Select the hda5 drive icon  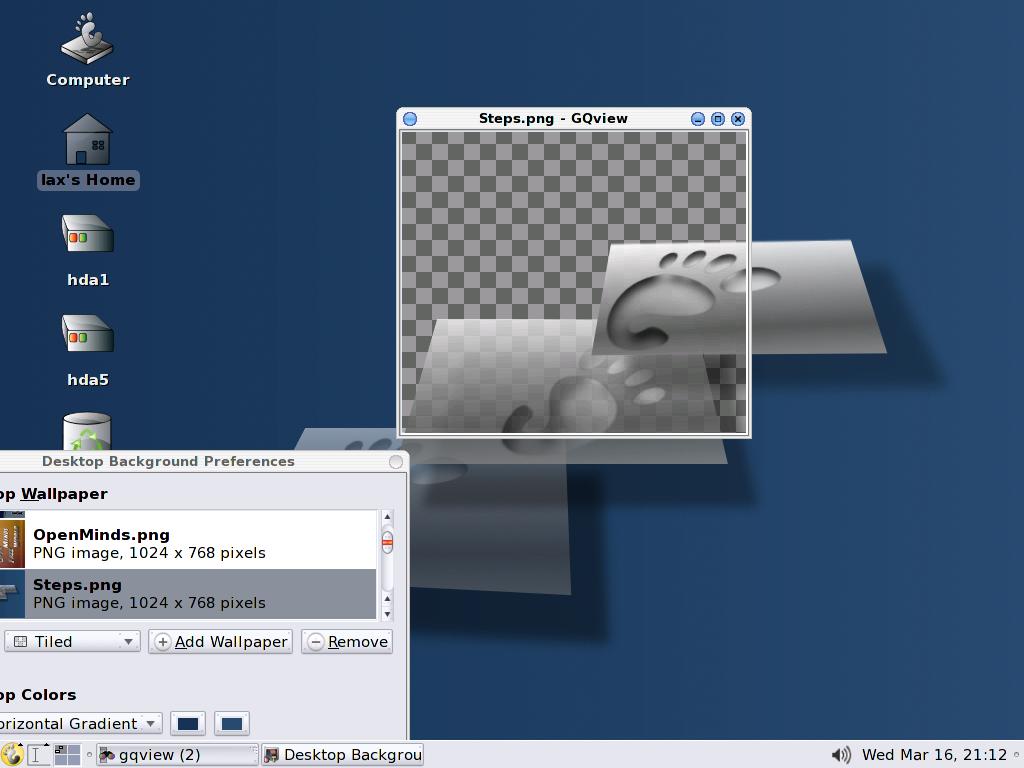(x=88, y=334)
